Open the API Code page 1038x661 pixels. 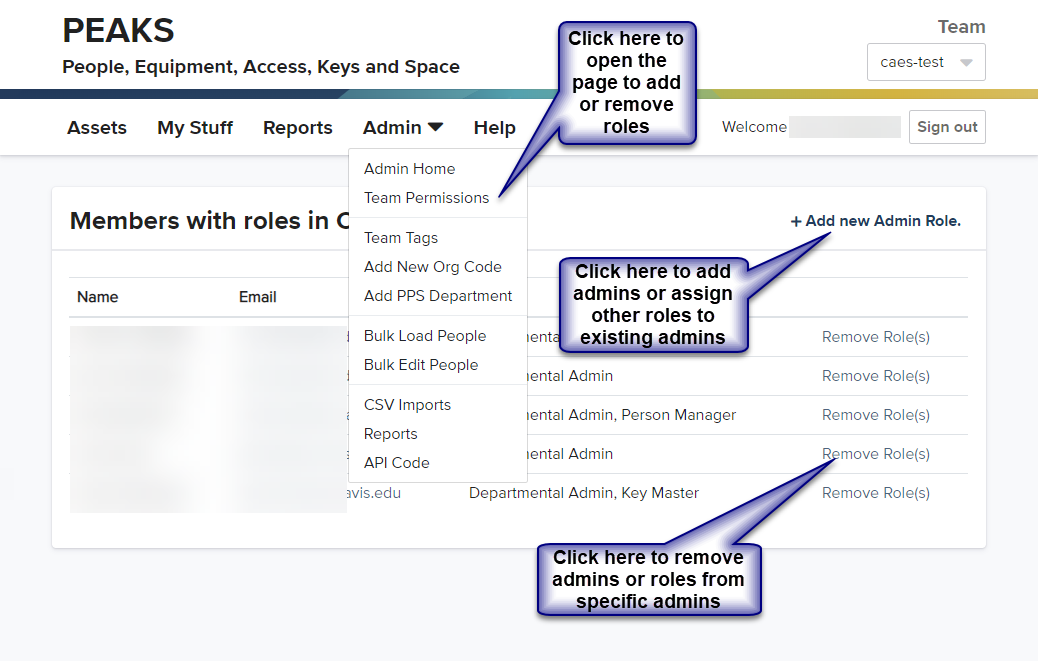coord(396,462)
